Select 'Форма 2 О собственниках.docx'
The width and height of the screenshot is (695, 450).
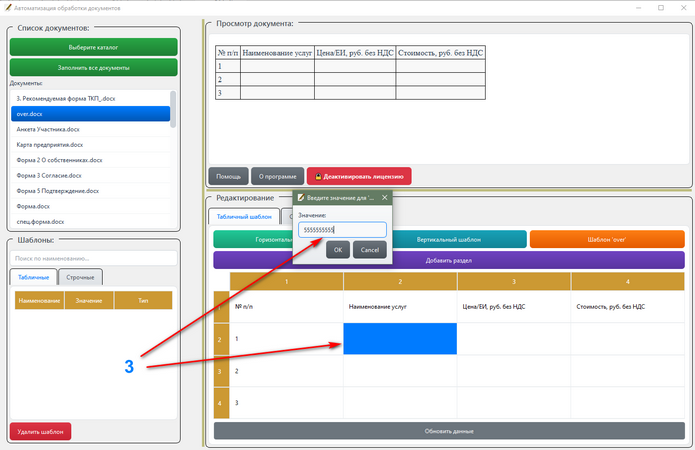[90, 160]
